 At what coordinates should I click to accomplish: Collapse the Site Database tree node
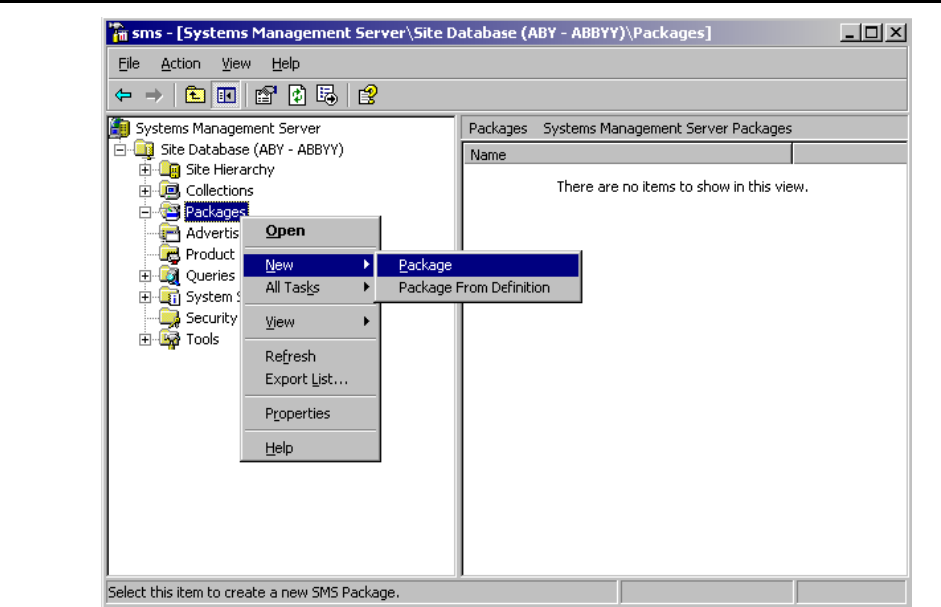click(120, 149)
